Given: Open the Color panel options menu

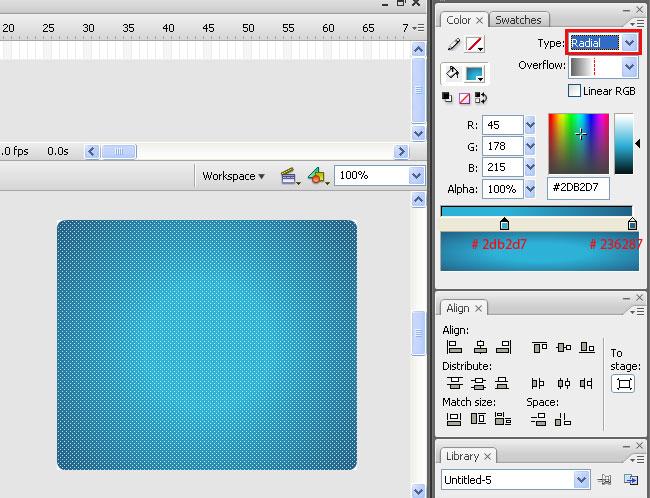Looking at the screenshot, I should coord(637,23).
